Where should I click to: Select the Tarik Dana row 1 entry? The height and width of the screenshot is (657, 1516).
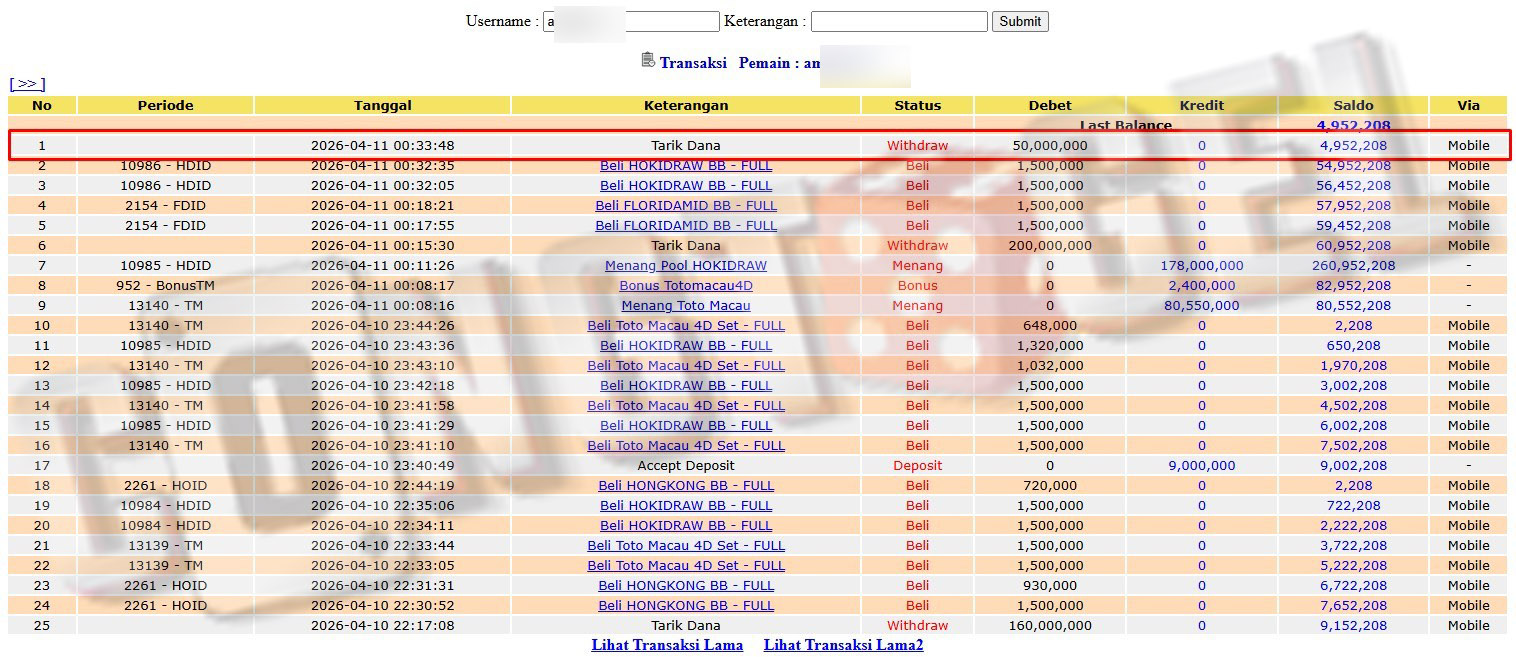pos(758,145)
